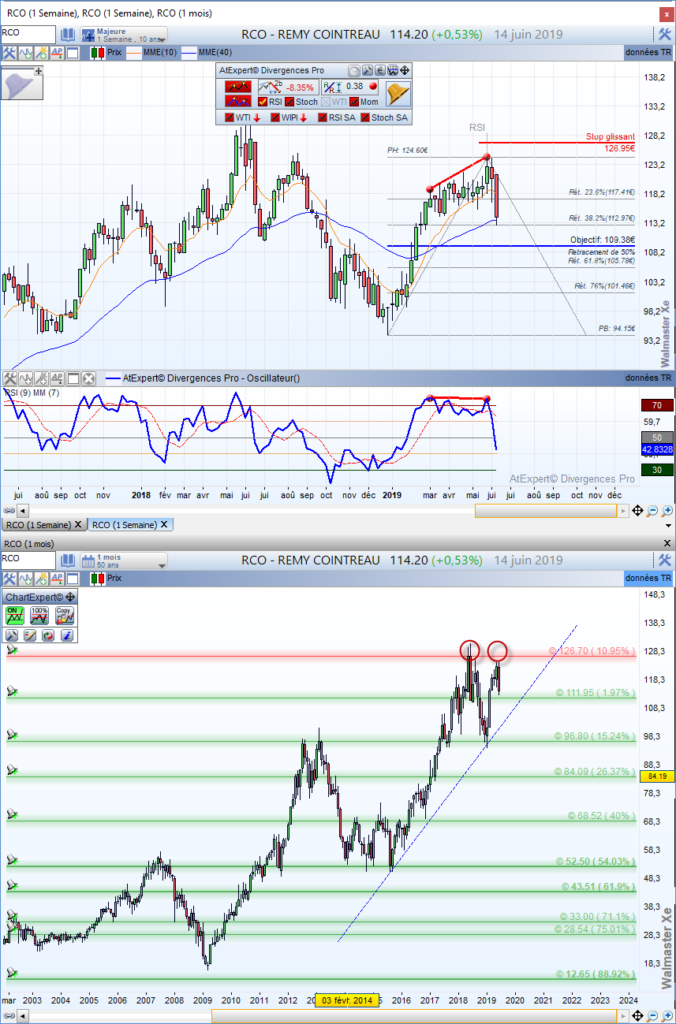Open the book icon beside top RCO field

68,35
